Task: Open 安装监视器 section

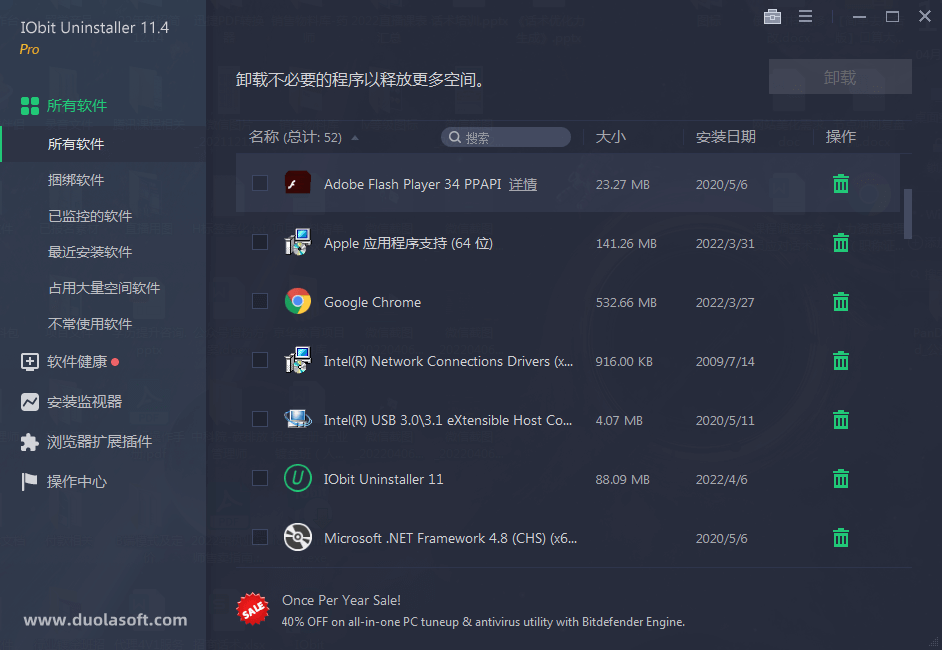Action: 85,402
